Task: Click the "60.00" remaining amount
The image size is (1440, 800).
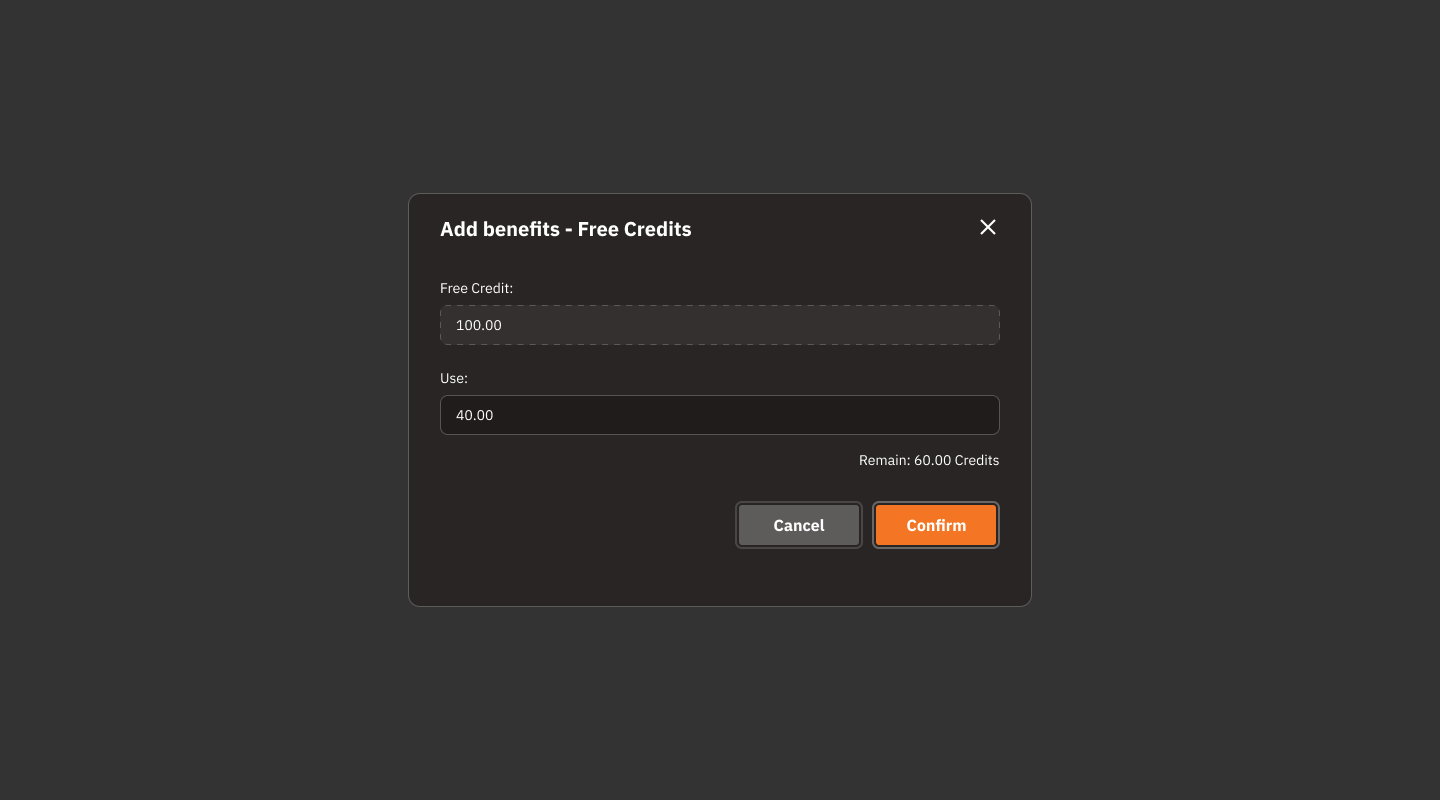Action: tap(932, 460)
